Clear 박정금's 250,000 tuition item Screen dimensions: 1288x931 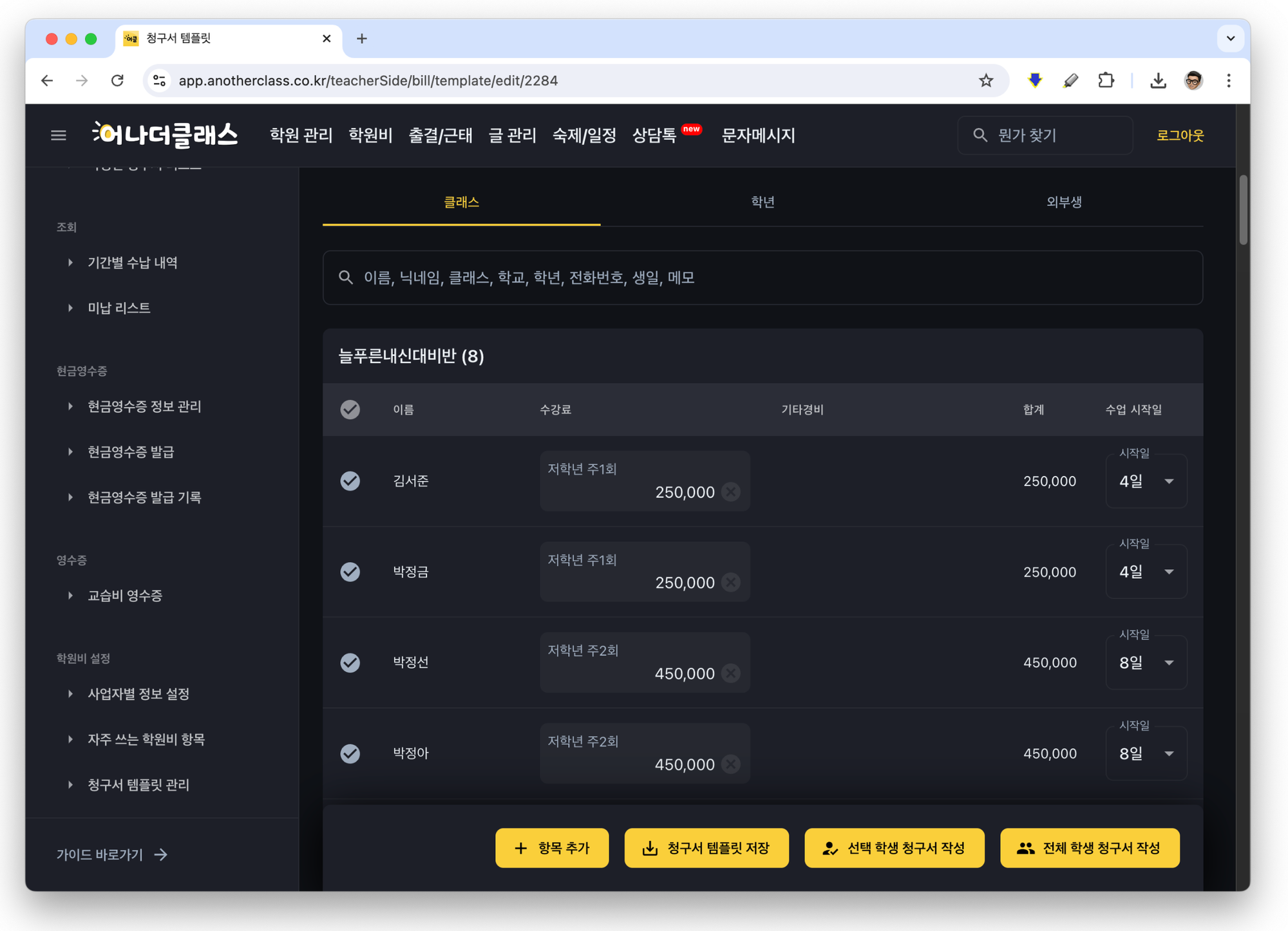coord(730,583)
